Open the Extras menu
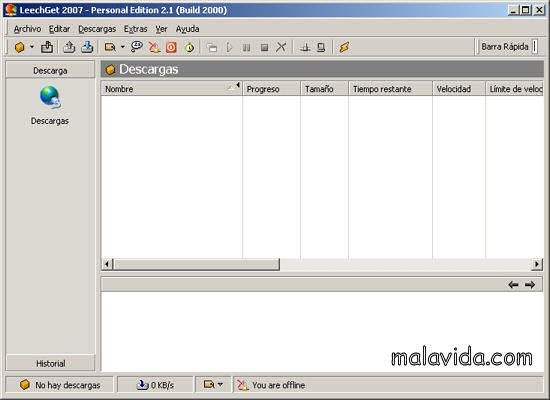 pos(135,29)
